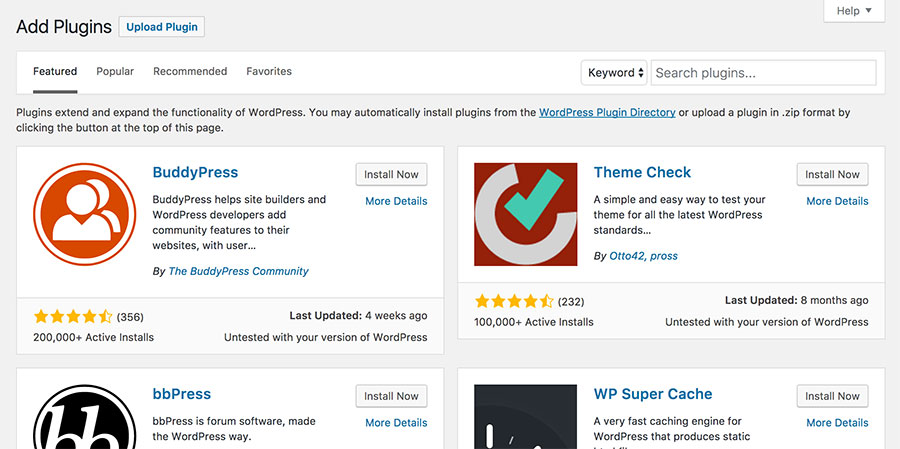Click the BuddyPress plugin icon

coord(84,214)
